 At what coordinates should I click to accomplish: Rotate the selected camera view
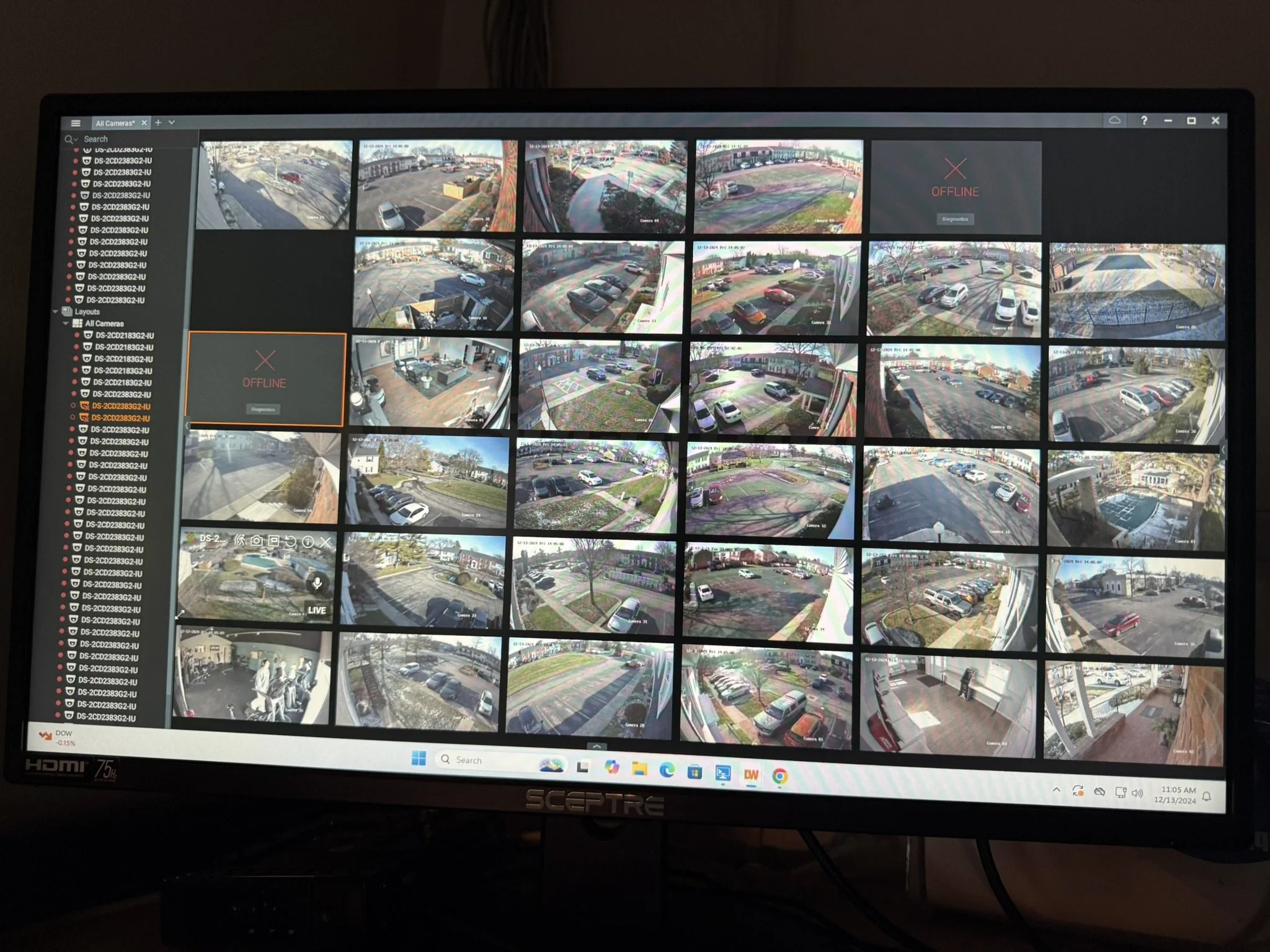tap(290, 541)
